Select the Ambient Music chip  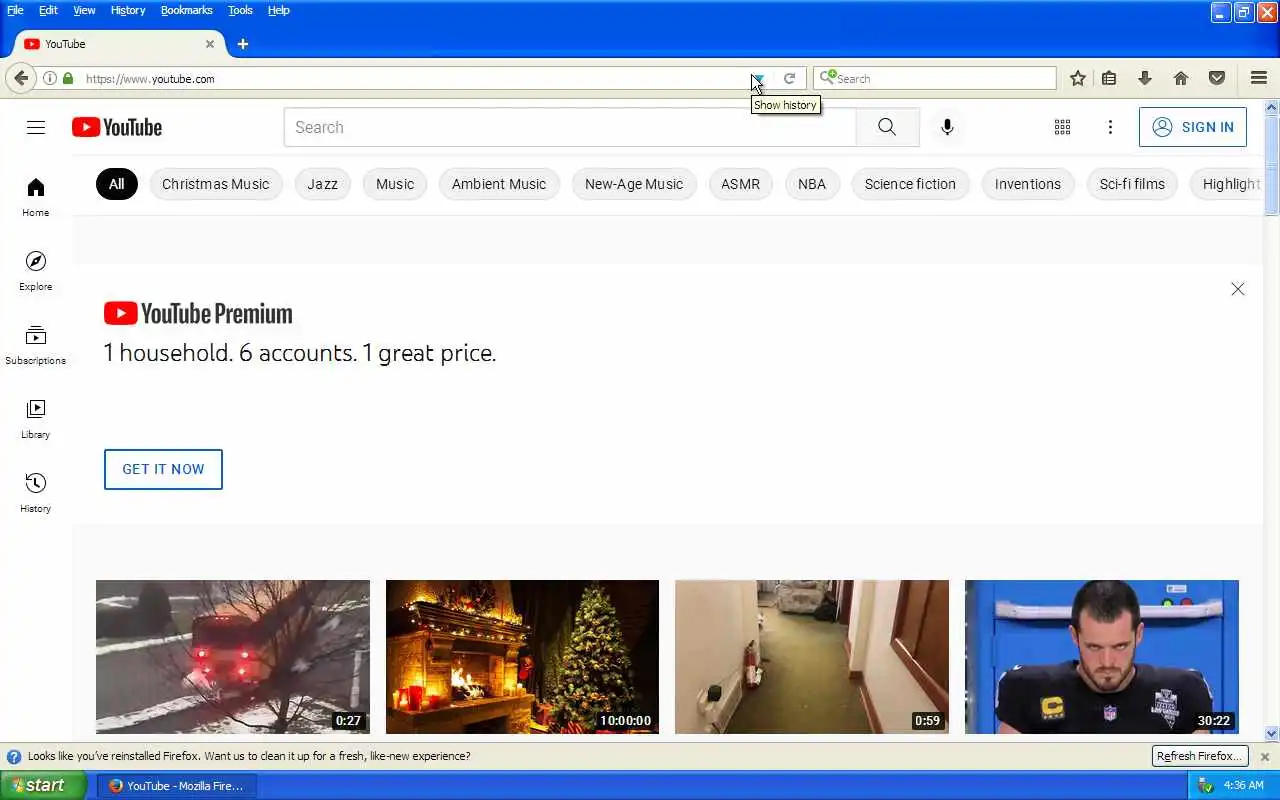tap(499, 184)
